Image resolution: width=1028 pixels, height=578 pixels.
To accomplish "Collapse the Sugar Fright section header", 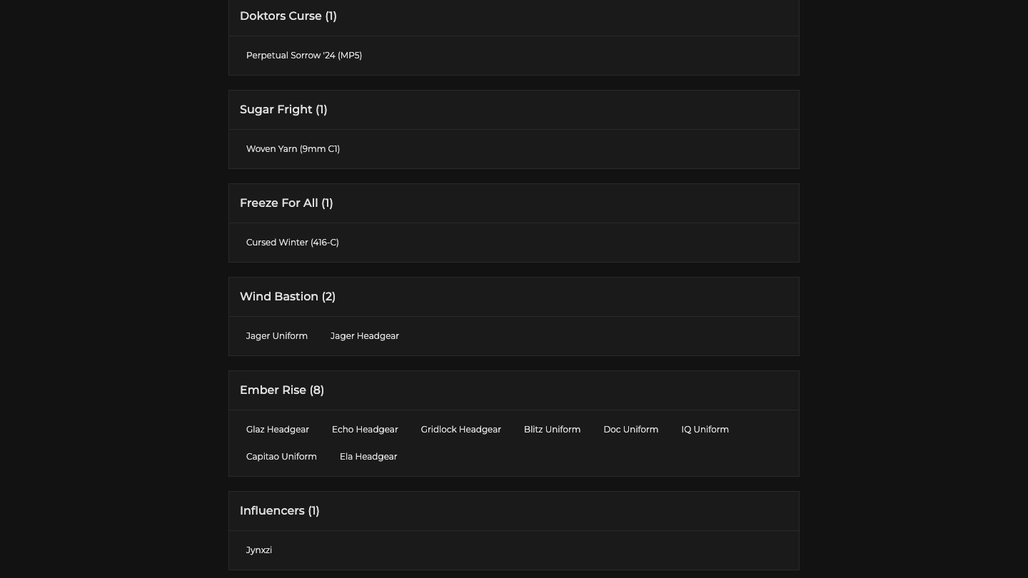I will 513,110.
